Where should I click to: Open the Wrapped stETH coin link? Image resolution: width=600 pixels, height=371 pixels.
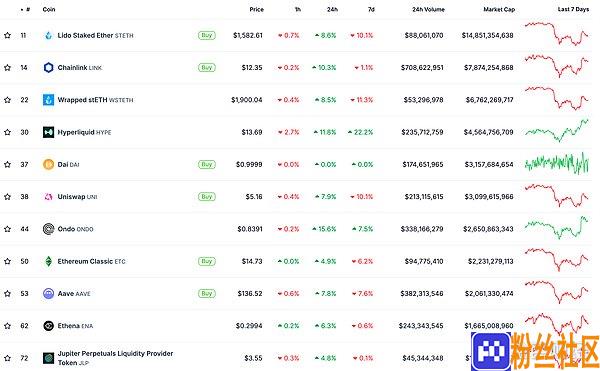95,100
